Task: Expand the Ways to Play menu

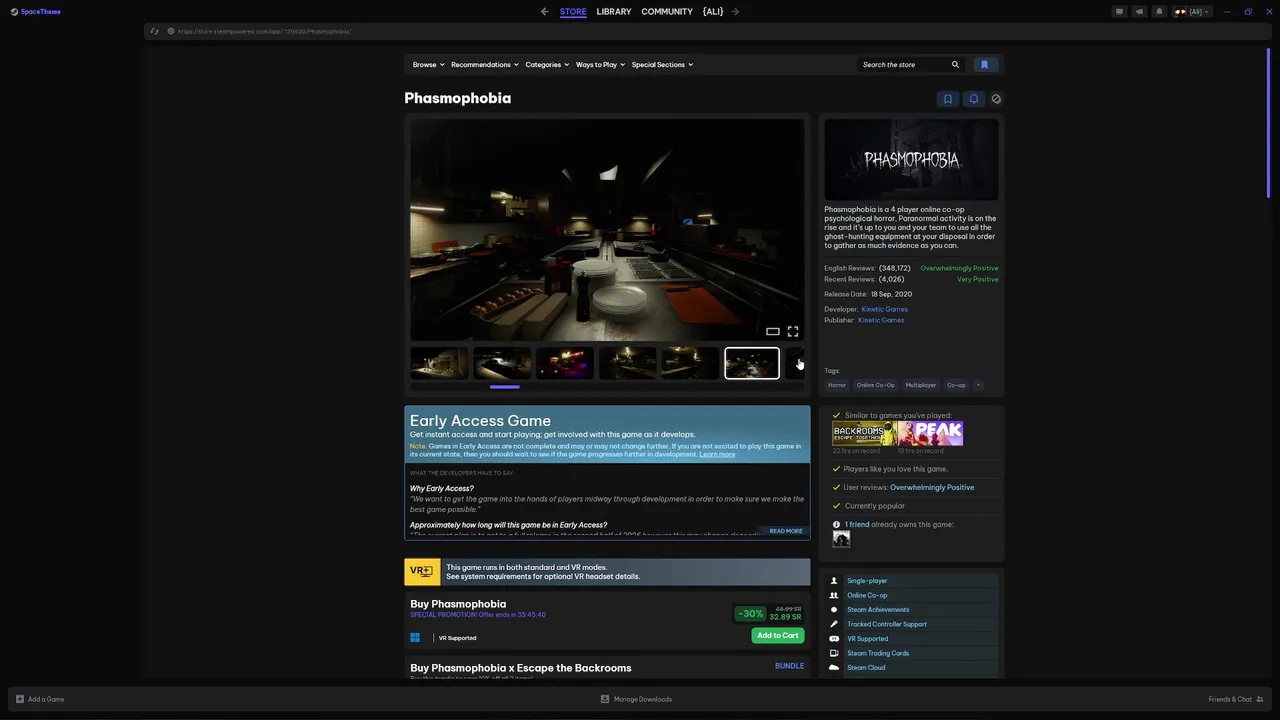Action: pos(600,65)
